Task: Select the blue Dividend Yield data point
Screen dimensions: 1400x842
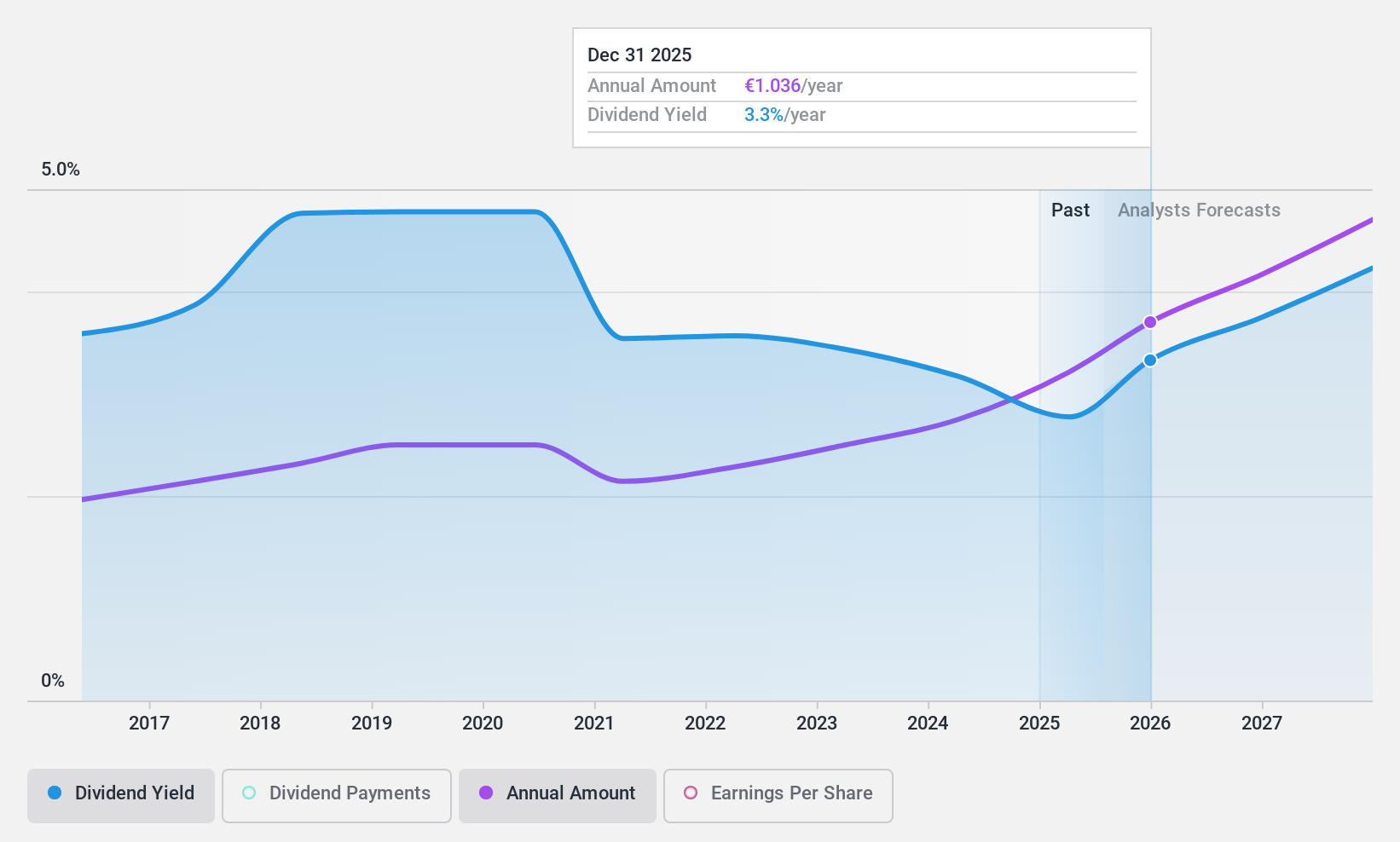Action: click(1150, 360)
